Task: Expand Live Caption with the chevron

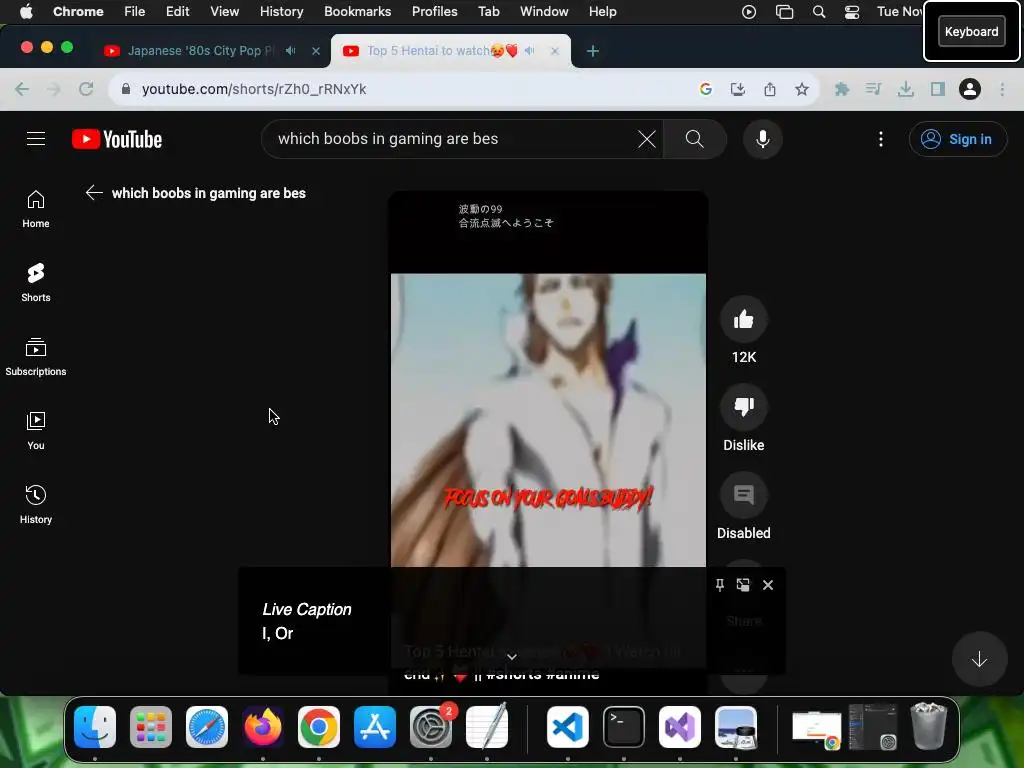Action: click(512, 656)
